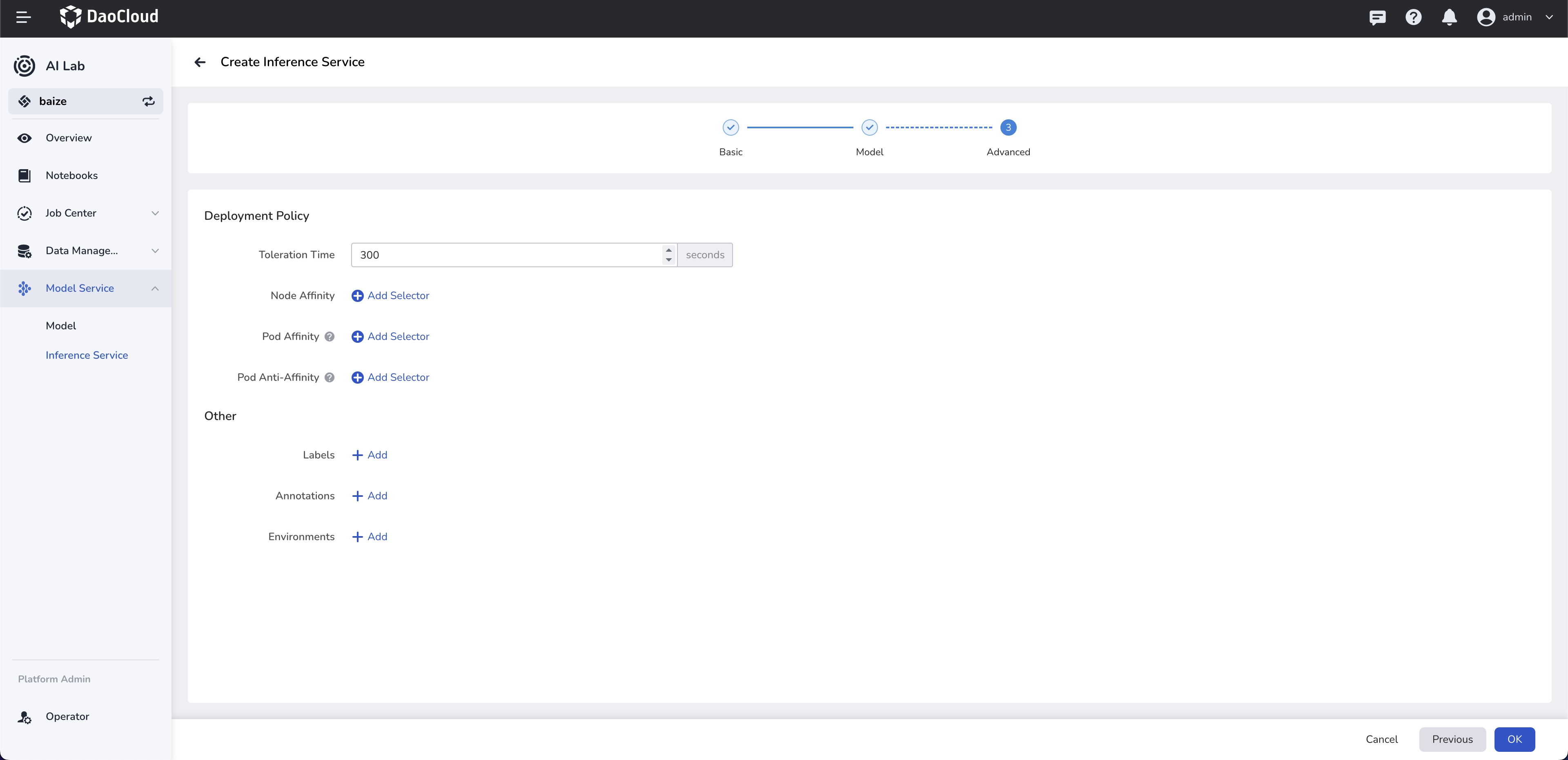Click the DaoCloud logo icon
Image resolution: width=1568 pixels, height=760 pixels.
point(69,17)
